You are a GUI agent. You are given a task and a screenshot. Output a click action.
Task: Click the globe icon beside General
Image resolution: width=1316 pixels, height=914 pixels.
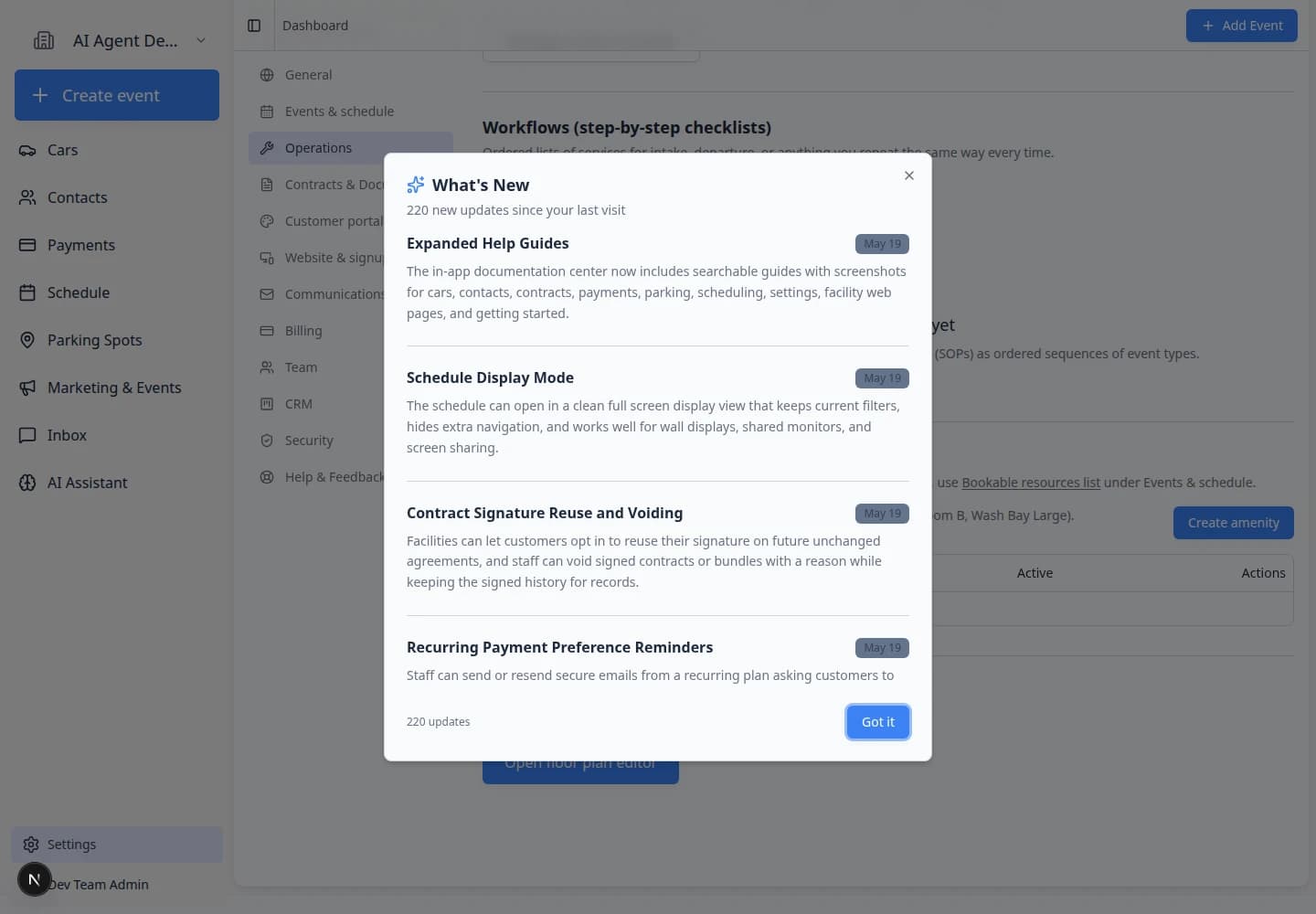[267, 75]
